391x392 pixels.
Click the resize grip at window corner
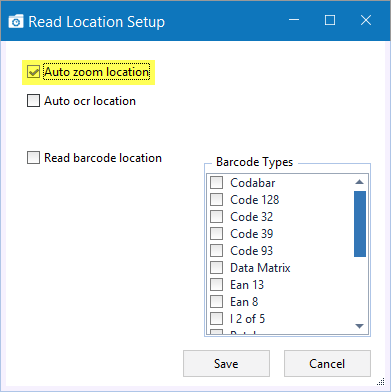click(x=381, y=382)
